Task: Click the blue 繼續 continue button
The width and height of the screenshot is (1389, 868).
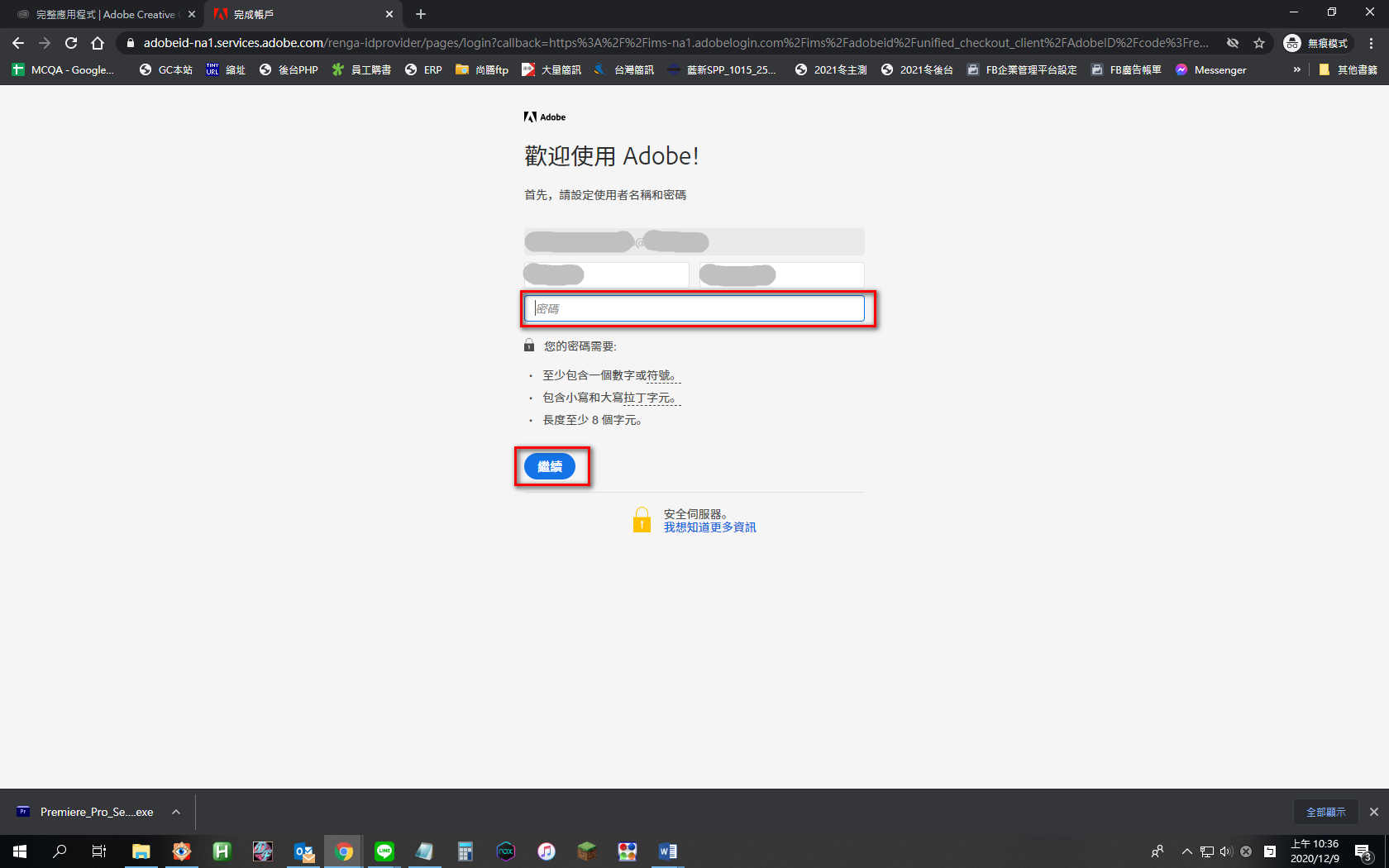Action: click(x=550, y=467)
